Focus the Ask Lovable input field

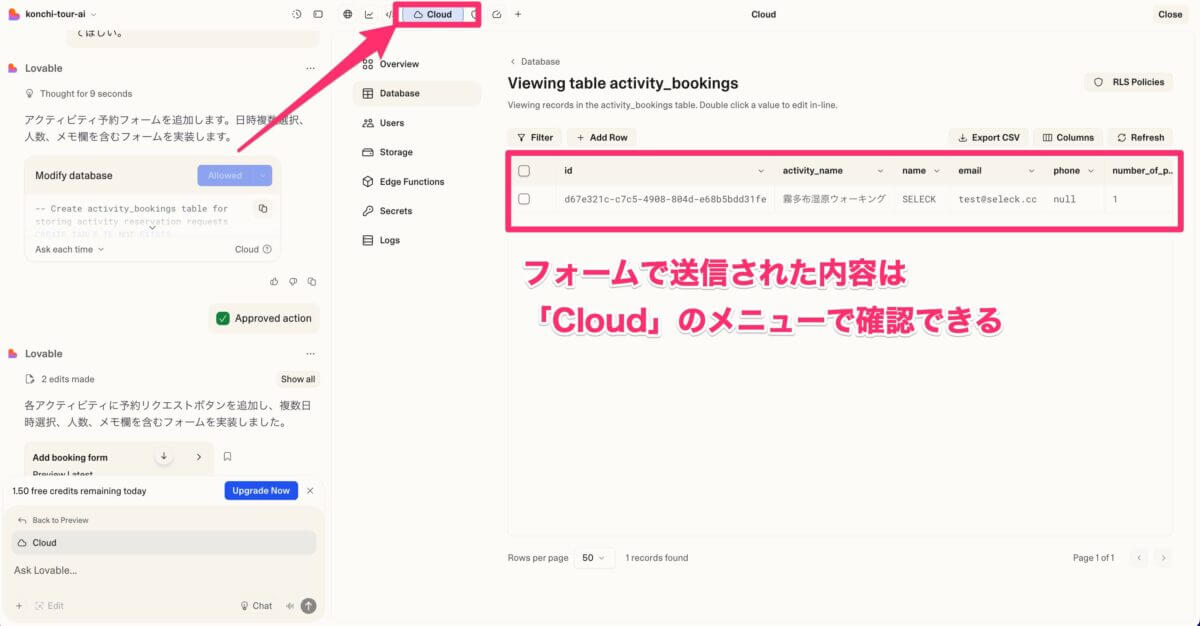pos(160,570)
